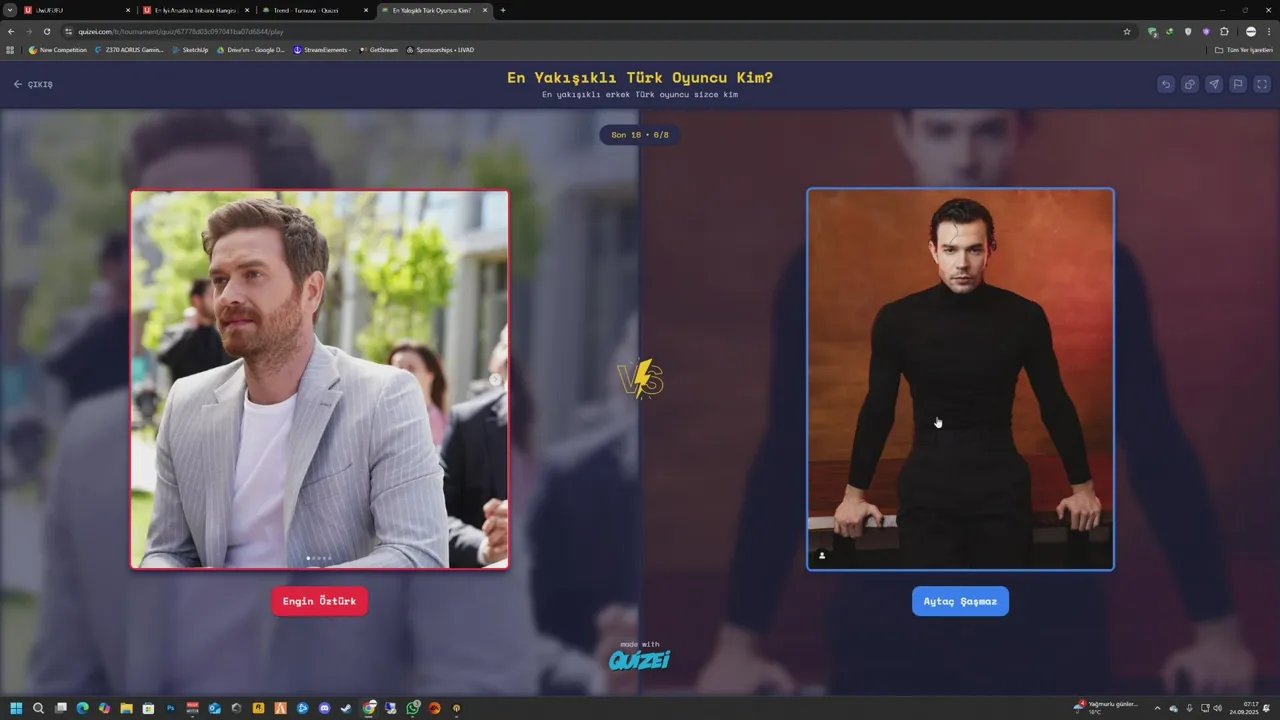Open Windows taskbar search

coord(38,708)
